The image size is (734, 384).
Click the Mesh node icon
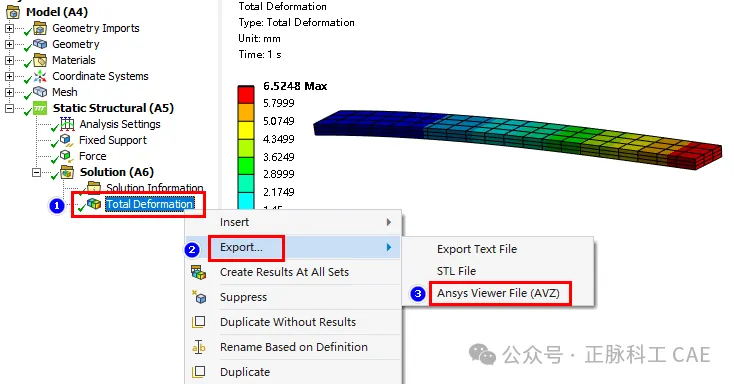click(40, 92)
